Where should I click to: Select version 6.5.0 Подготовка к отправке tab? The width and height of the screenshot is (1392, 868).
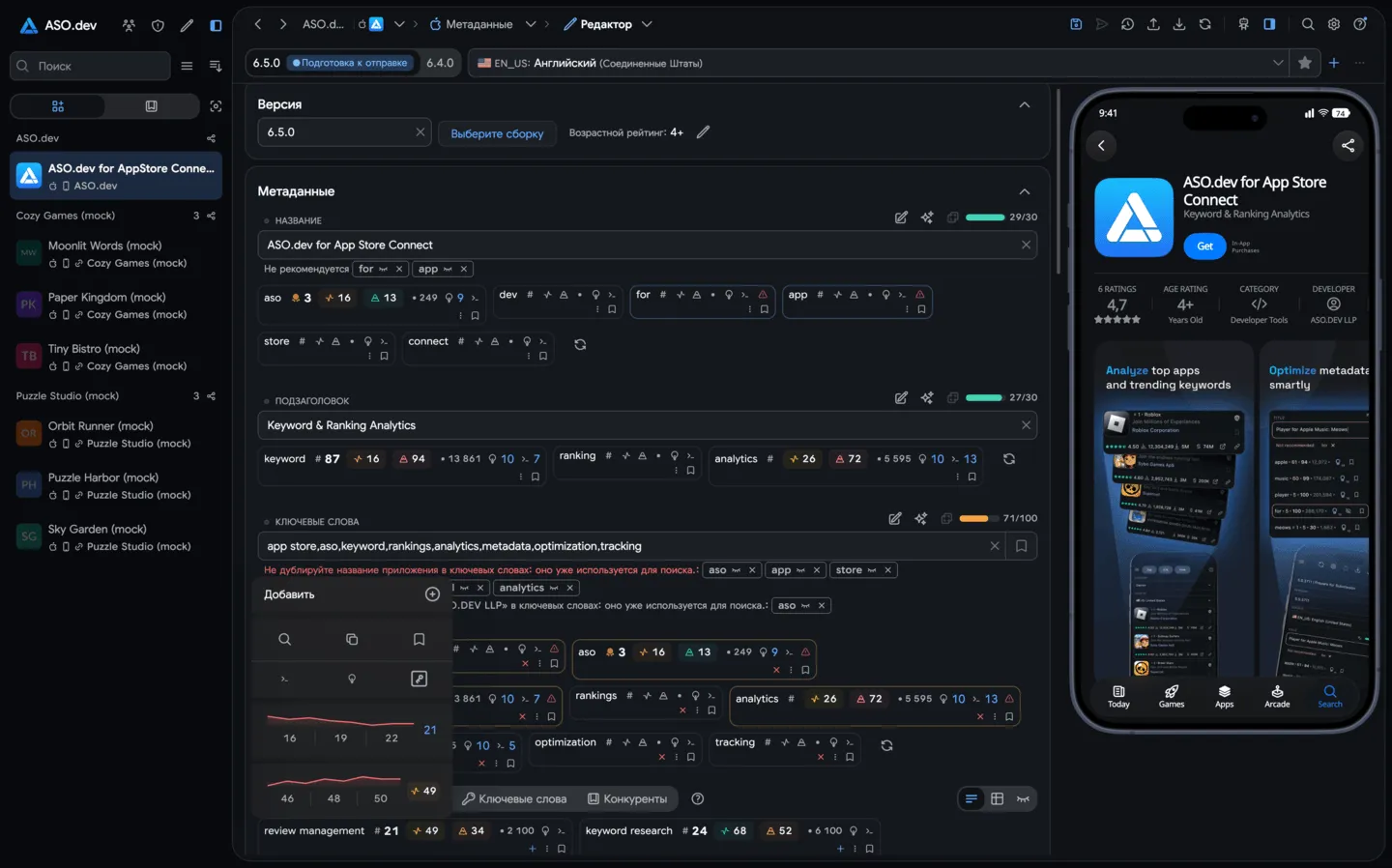tap(332, 63)
